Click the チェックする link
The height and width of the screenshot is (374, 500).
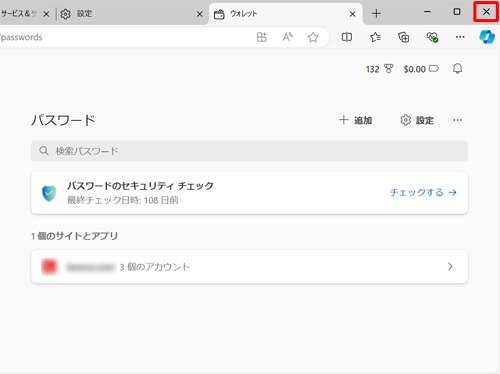click(423, 192)
